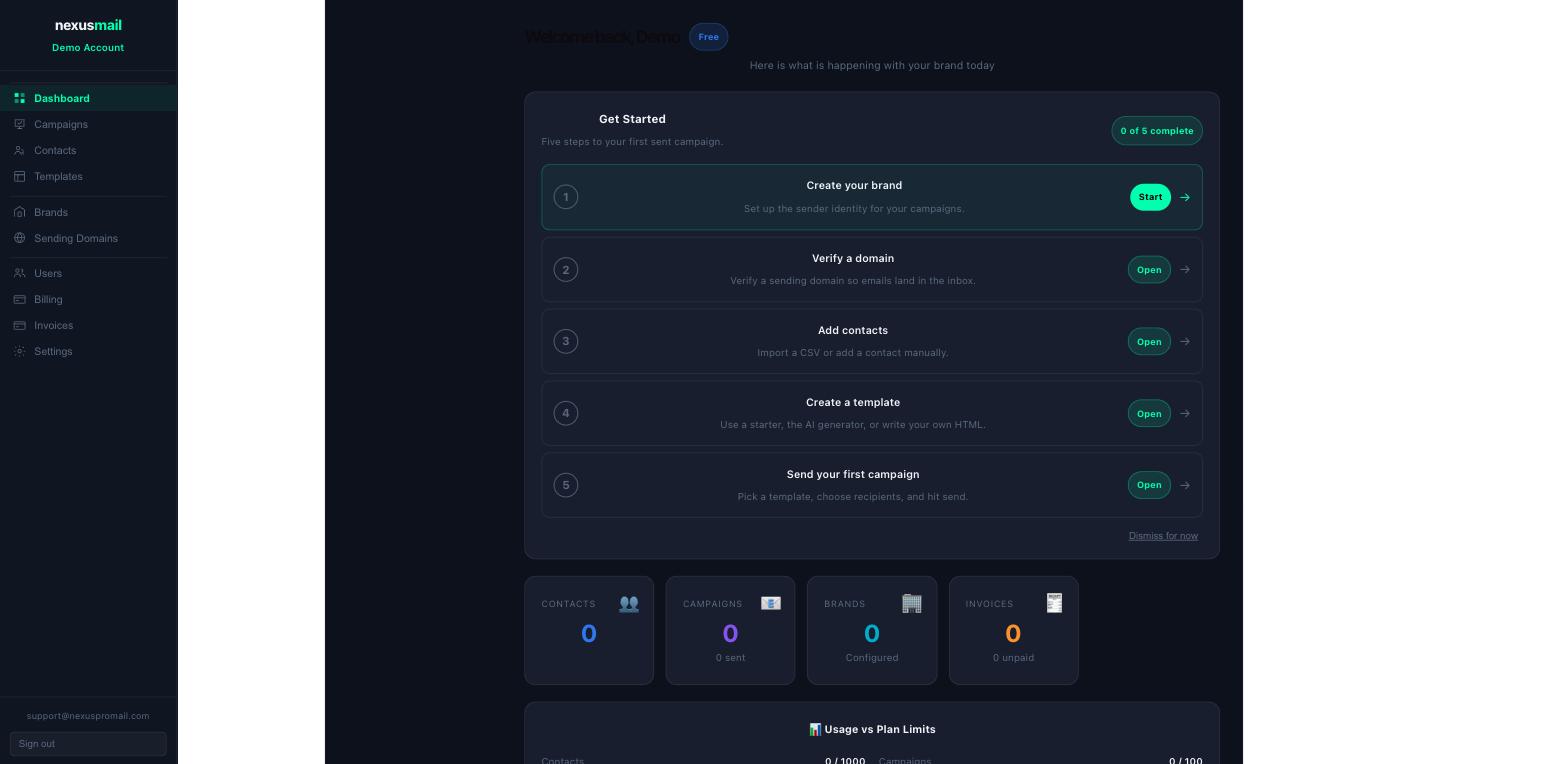The height and width of the screenshot is (764, 1568).
Task: Click the nexusmail logo
Action: tap(88, 25)
